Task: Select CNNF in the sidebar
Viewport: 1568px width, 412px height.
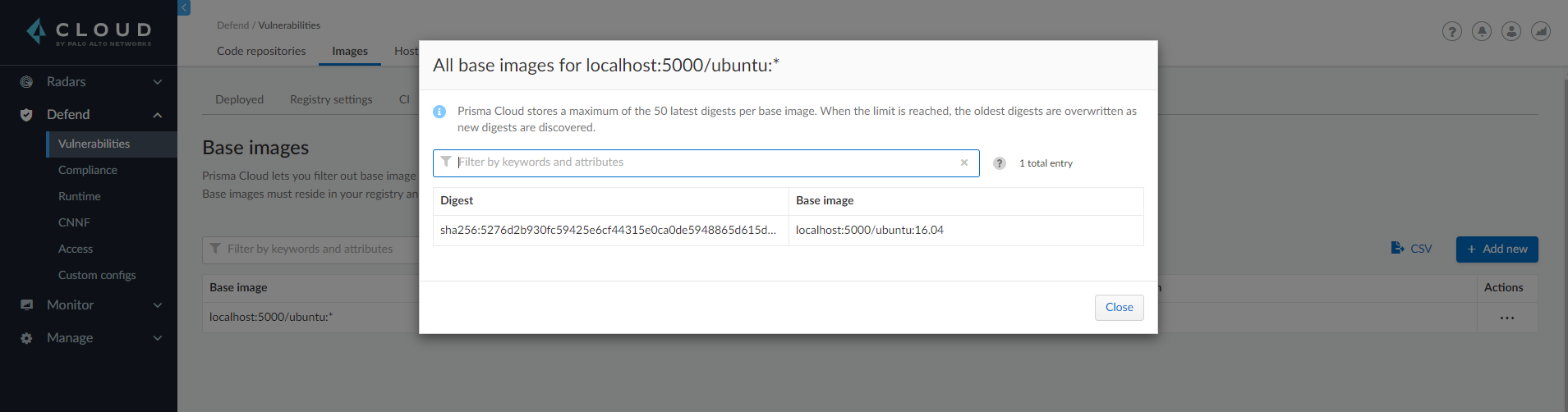Action: coord(74,222)
